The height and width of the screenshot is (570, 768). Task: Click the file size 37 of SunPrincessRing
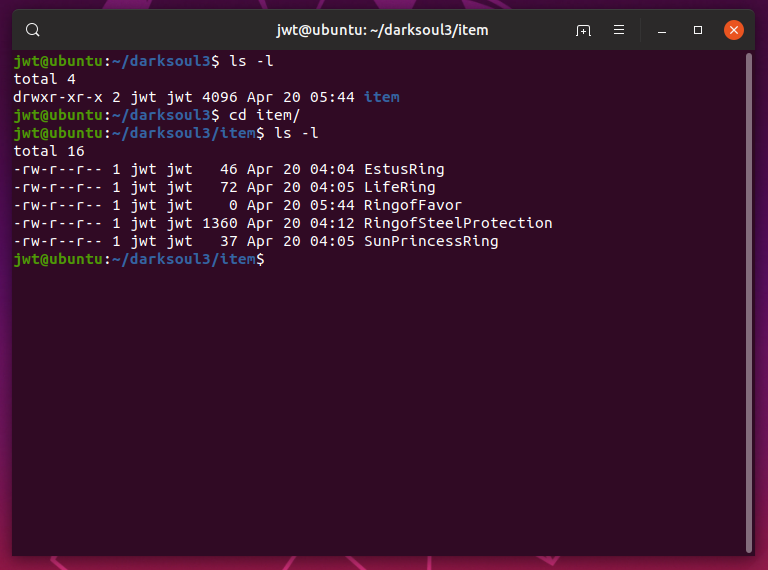[x=229, y=241]
